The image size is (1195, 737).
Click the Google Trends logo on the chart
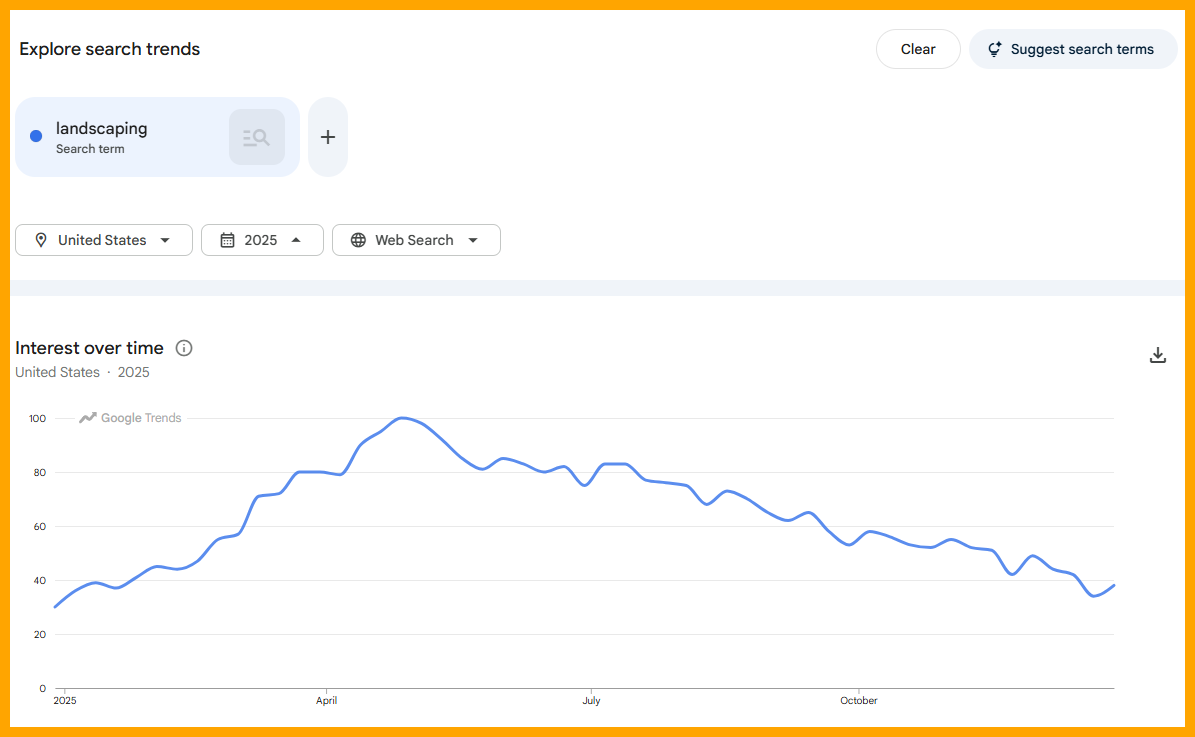pos(129,418)
